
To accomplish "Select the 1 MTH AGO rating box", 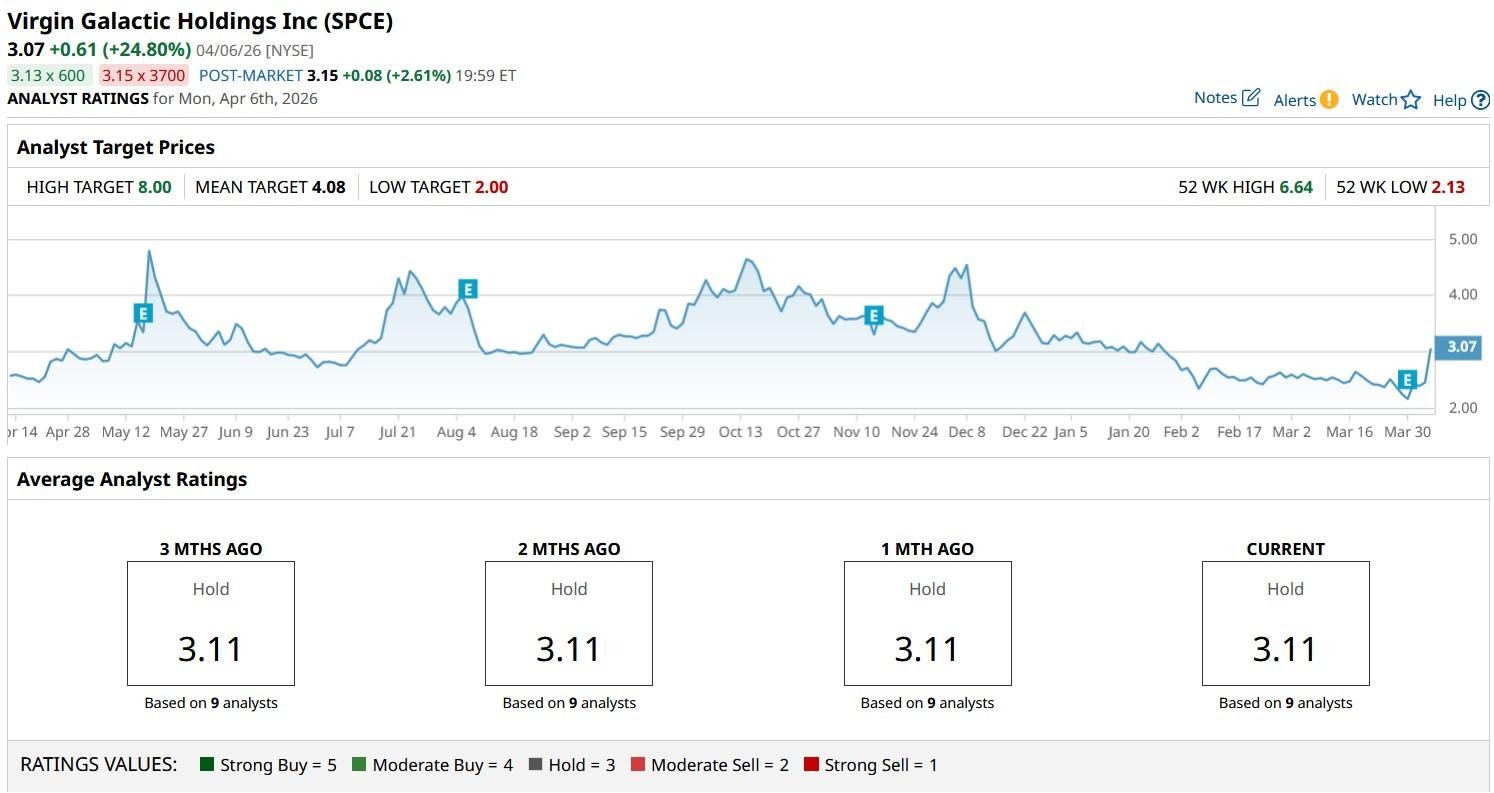I will point(927,623).
